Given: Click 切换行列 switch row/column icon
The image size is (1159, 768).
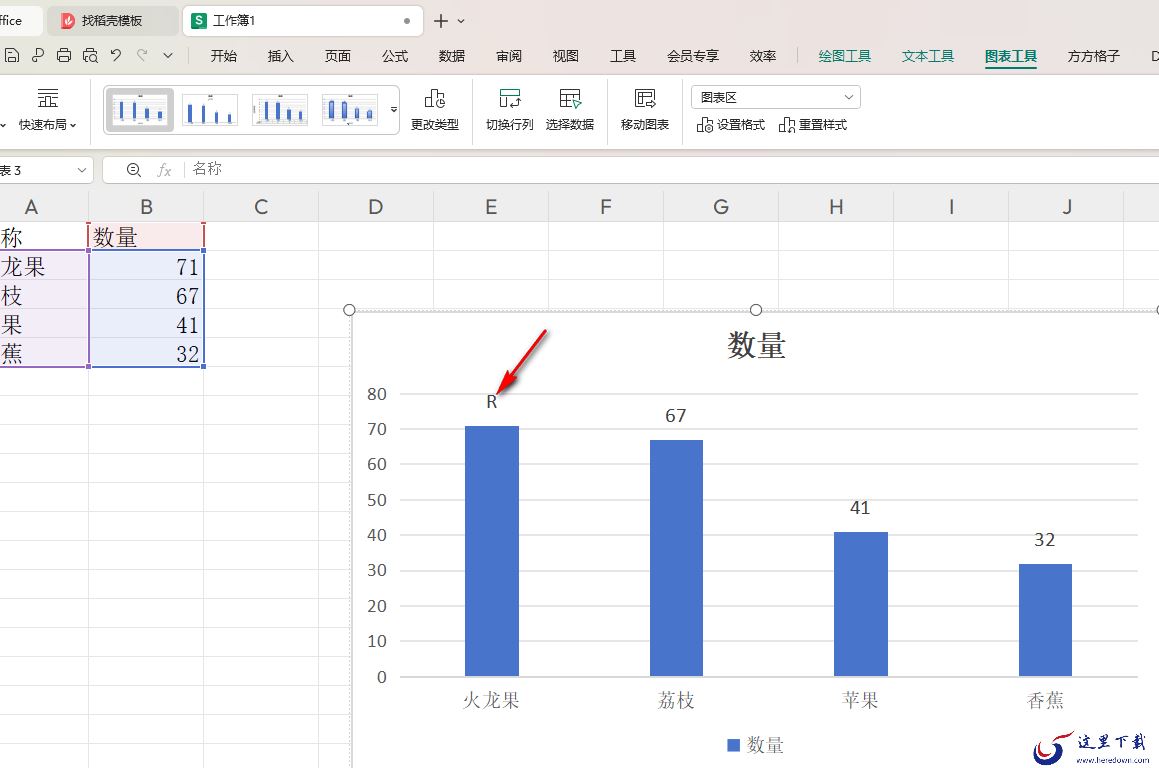Looking at the screenshot, I should tap(509, 109).
